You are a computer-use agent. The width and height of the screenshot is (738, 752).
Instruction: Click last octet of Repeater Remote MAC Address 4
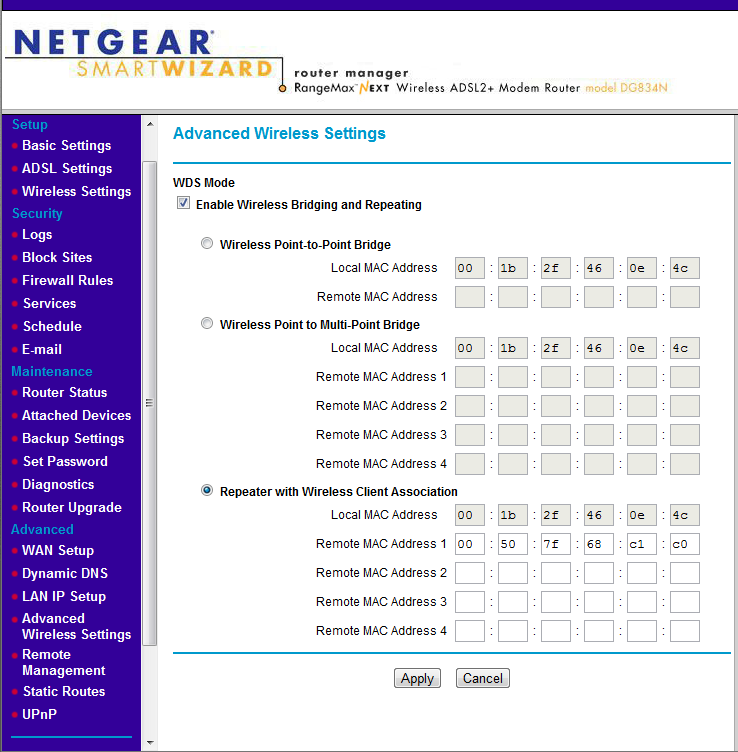point(685,631)
